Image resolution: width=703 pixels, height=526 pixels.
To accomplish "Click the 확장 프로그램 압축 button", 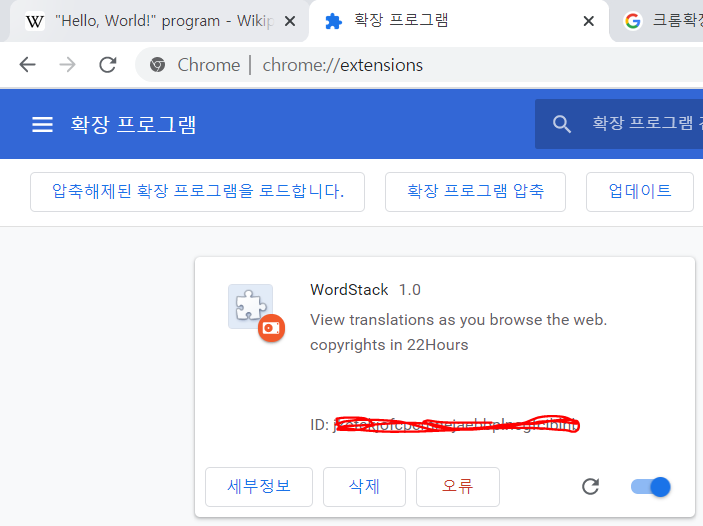I will (x=475, y=192).
